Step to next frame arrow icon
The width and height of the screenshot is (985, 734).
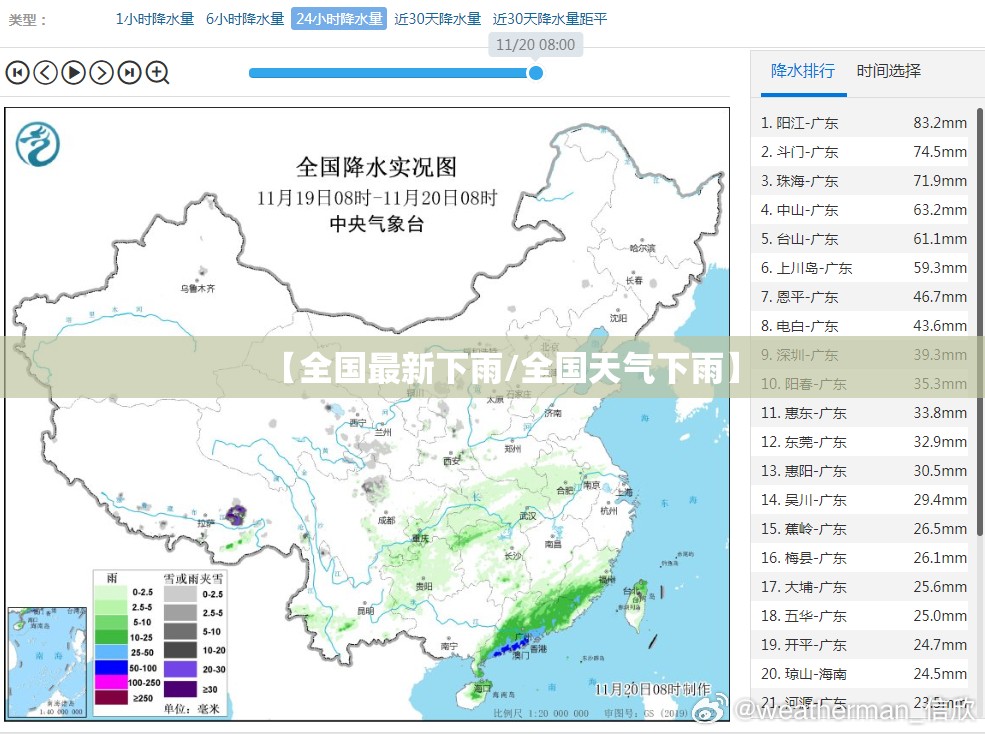[101, 73]
